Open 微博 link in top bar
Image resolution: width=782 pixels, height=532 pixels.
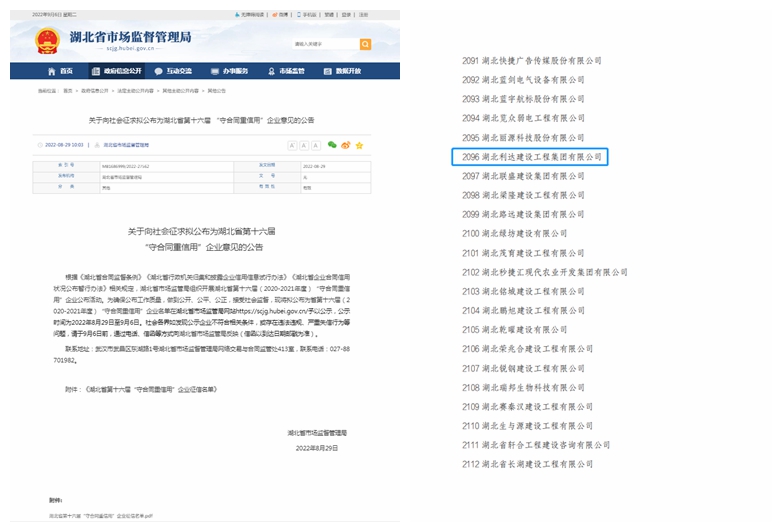[281, 15]
